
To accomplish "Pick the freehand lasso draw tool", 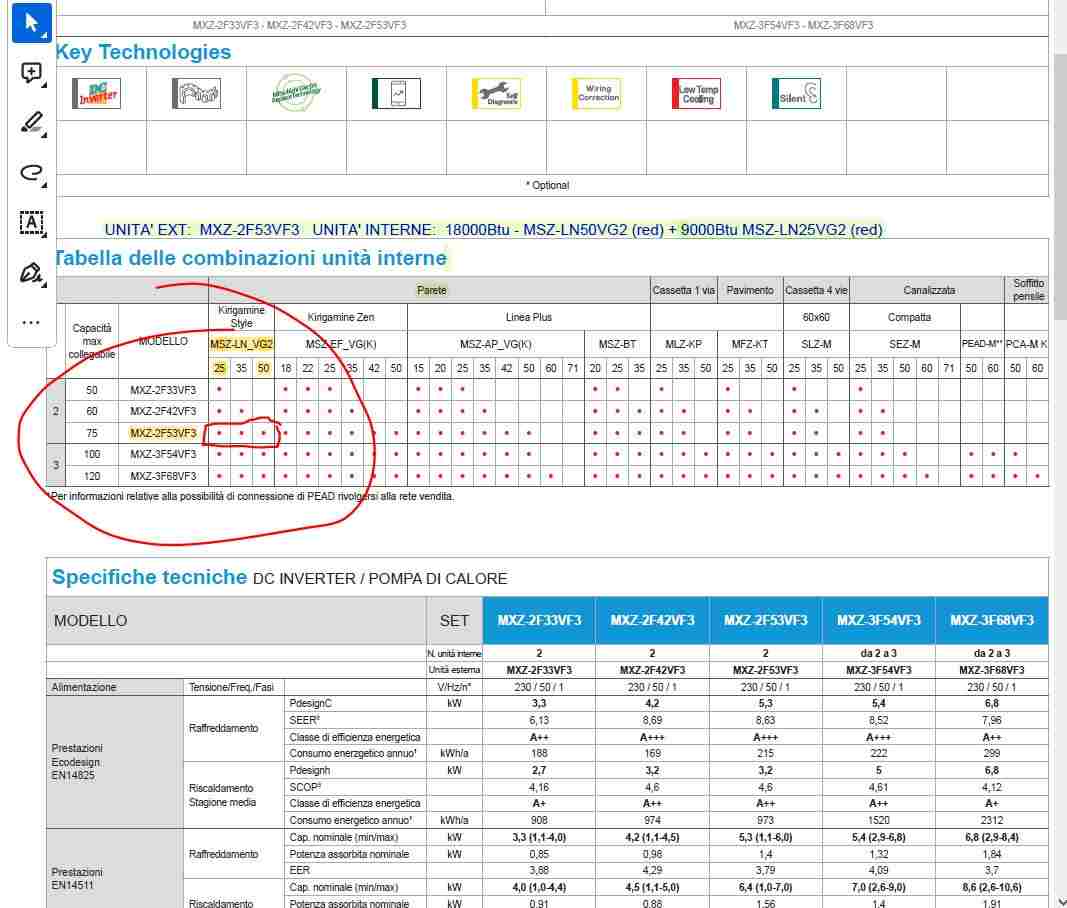I will (x=31, y=172).
